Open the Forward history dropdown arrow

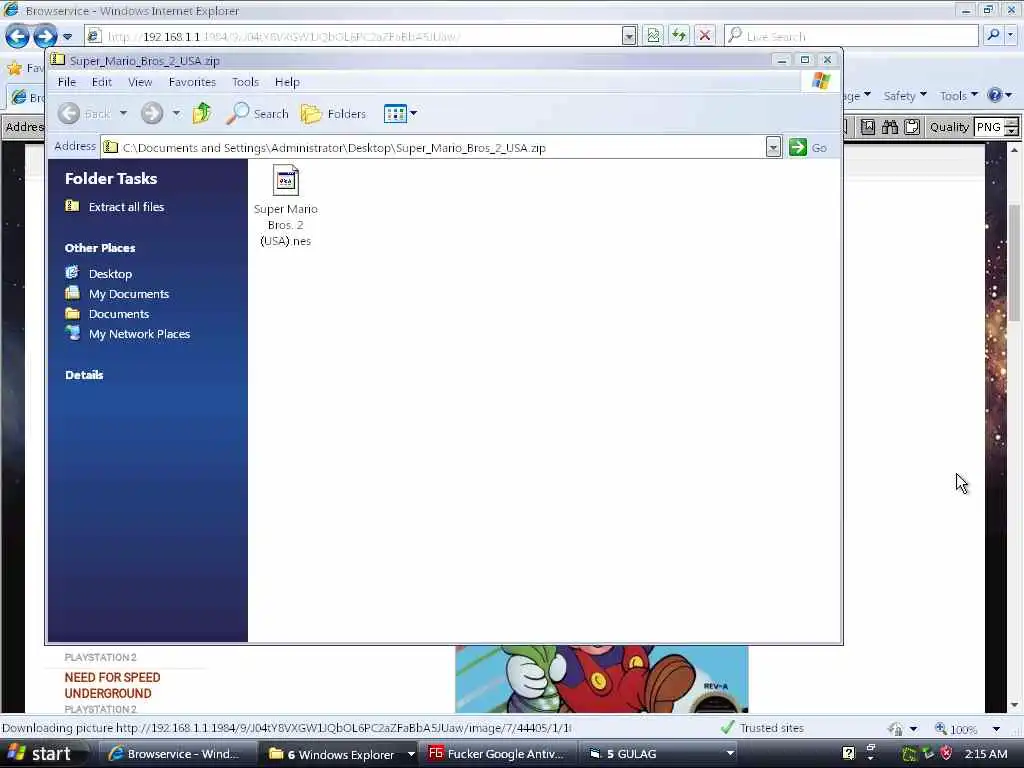[176, 114]
